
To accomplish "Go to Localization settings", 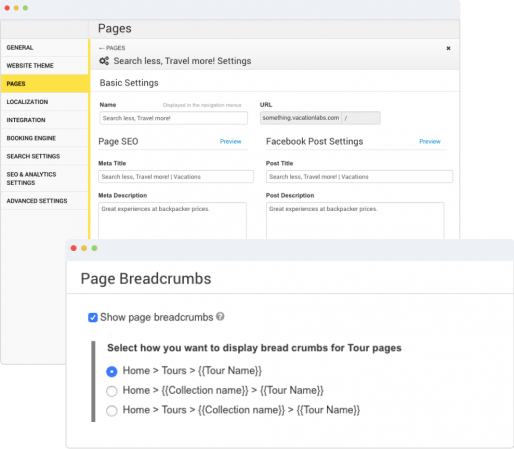I will [45, 102].
